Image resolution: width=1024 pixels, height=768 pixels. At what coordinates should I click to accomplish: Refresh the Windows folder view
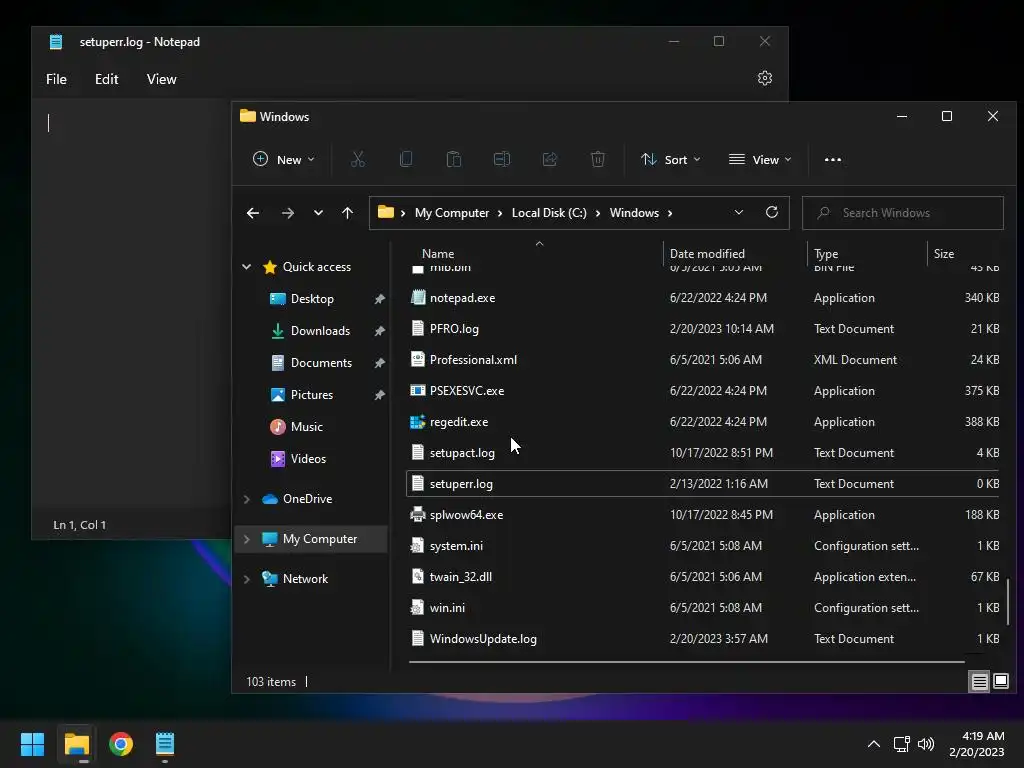772,212
